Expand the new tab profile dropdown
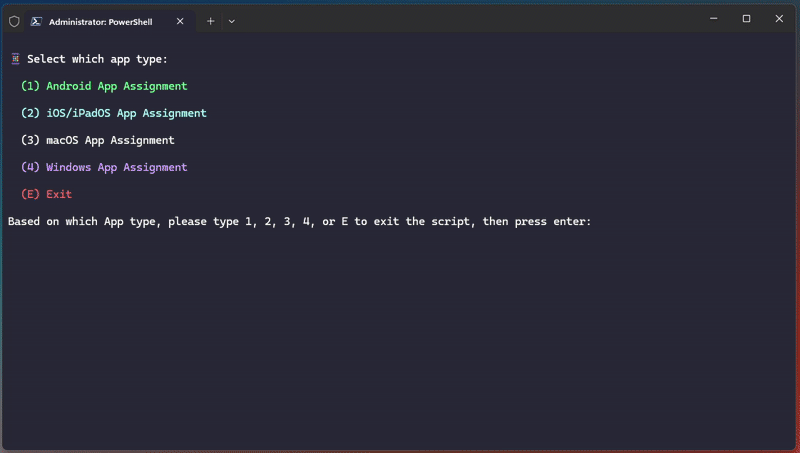This screenshot has width=800, height=453. [232, 21]
